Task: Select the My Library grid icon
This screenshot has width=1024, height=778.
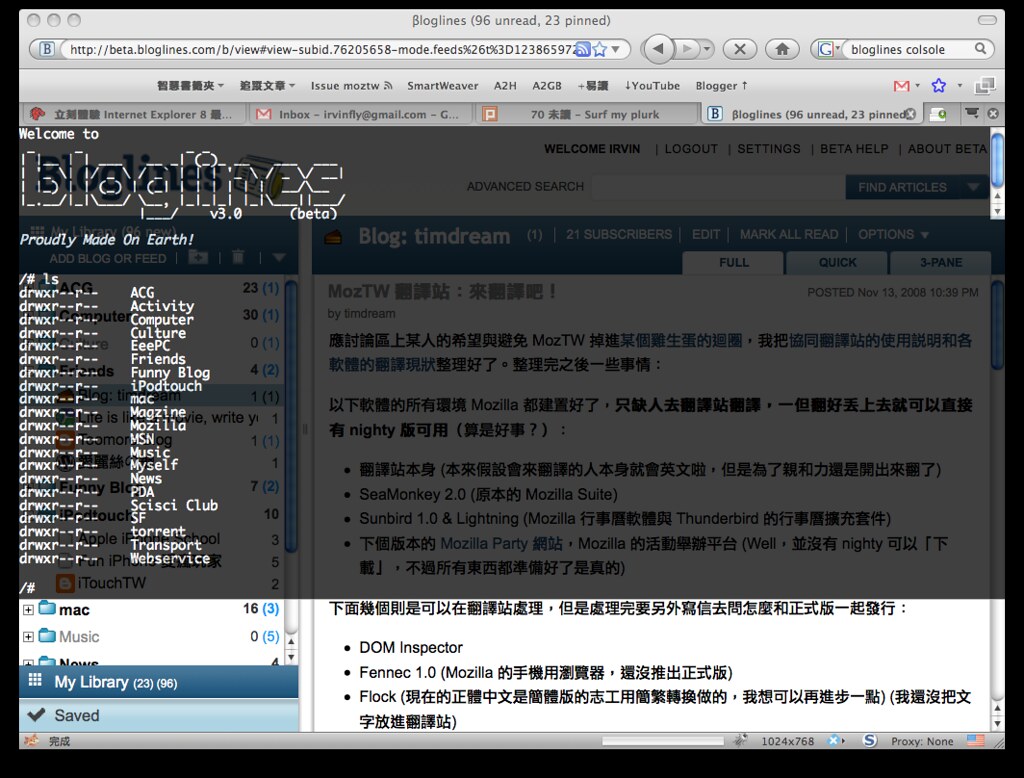Action: 36,681
